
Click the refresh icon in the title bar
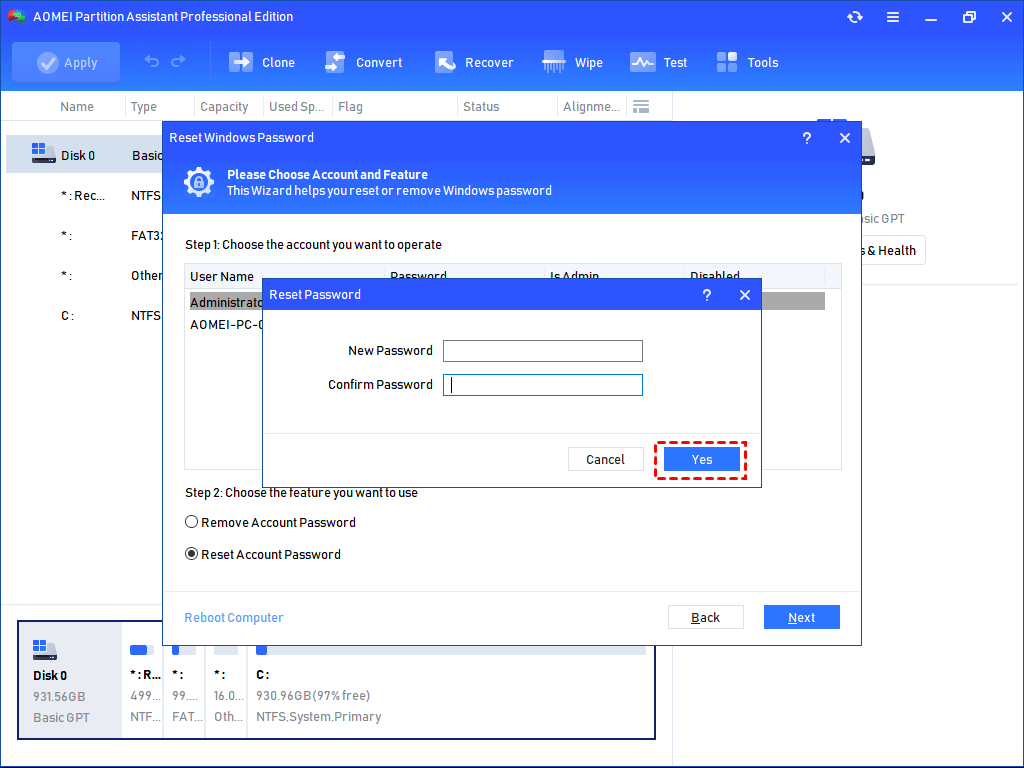[x=855, y=16]
